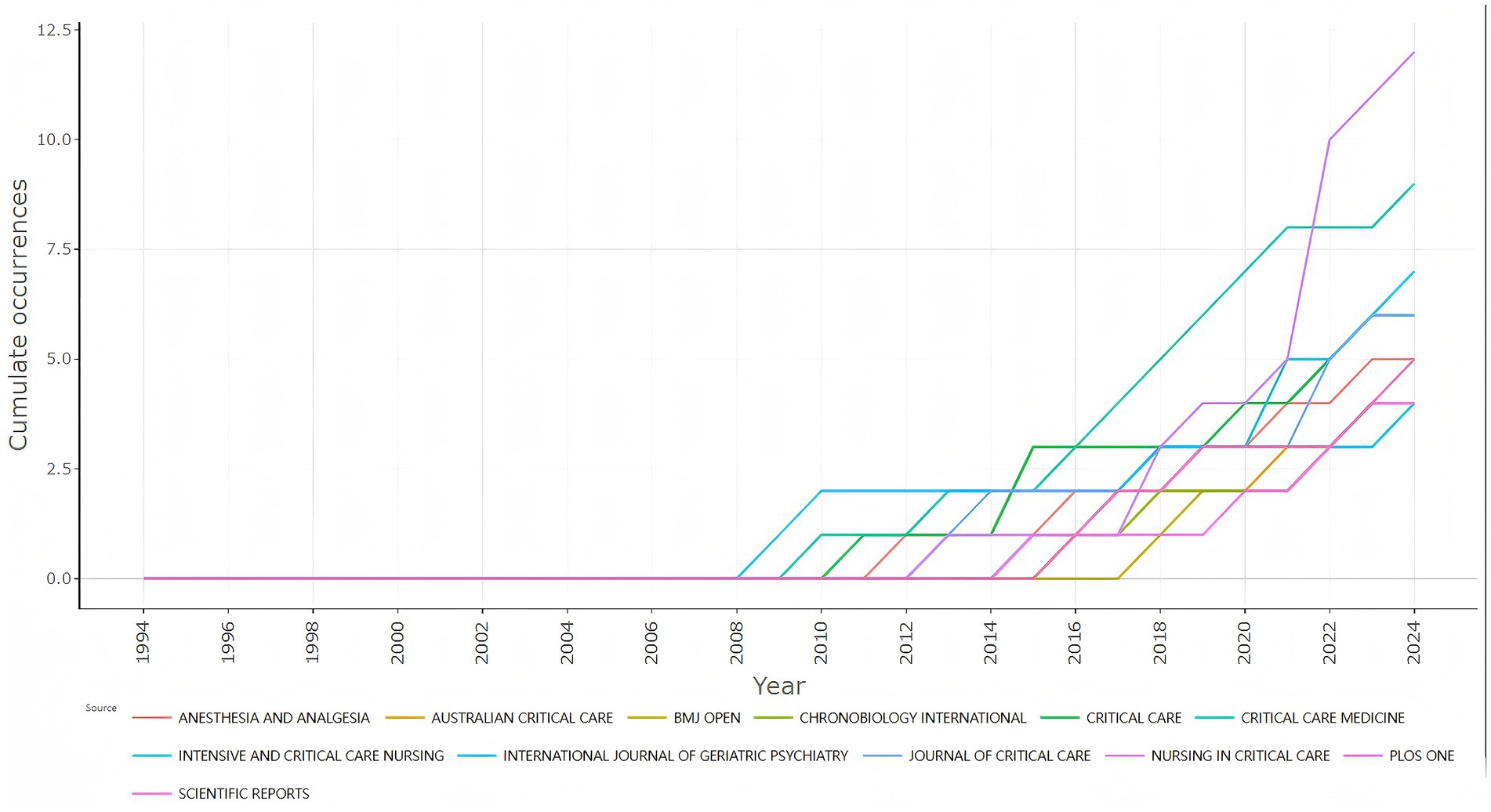Click the purple line swatch for NURSING IN CRITICAL CARE
The height and width of the screenshot is (812, 1491).
[1124, 756]
